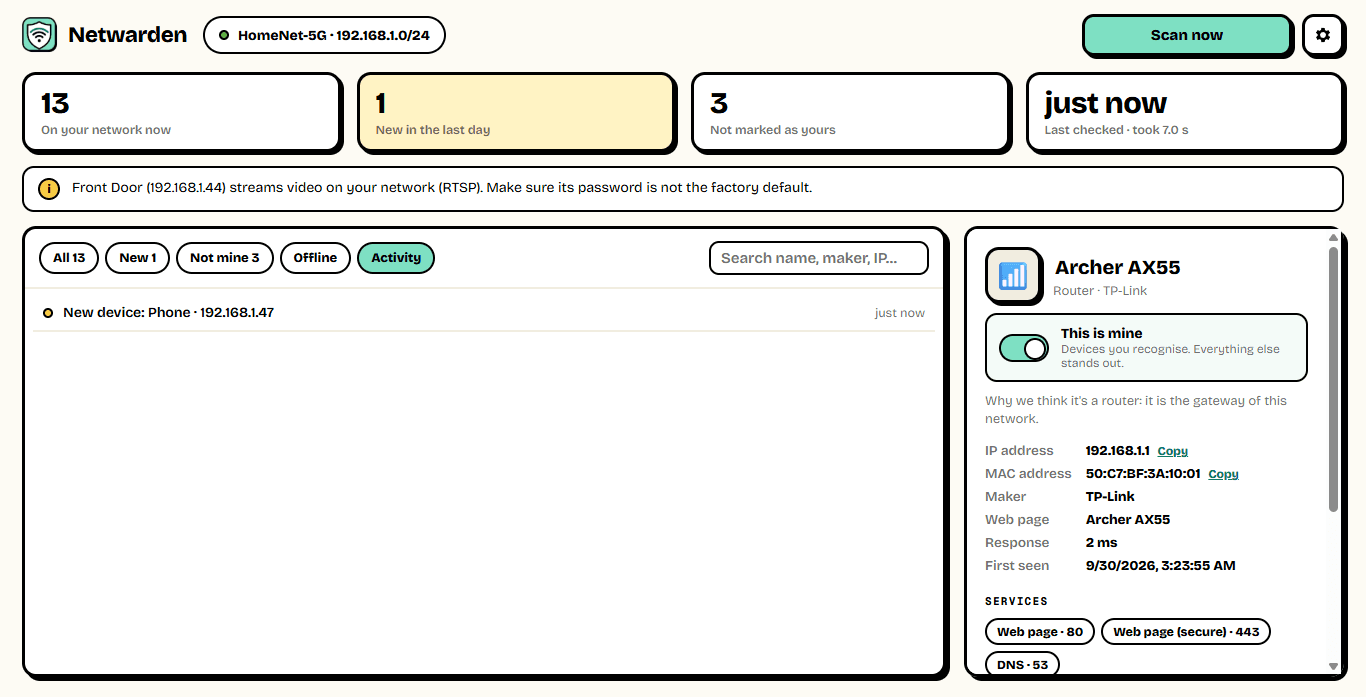Select the Offline filter tab

coord(315,258)
